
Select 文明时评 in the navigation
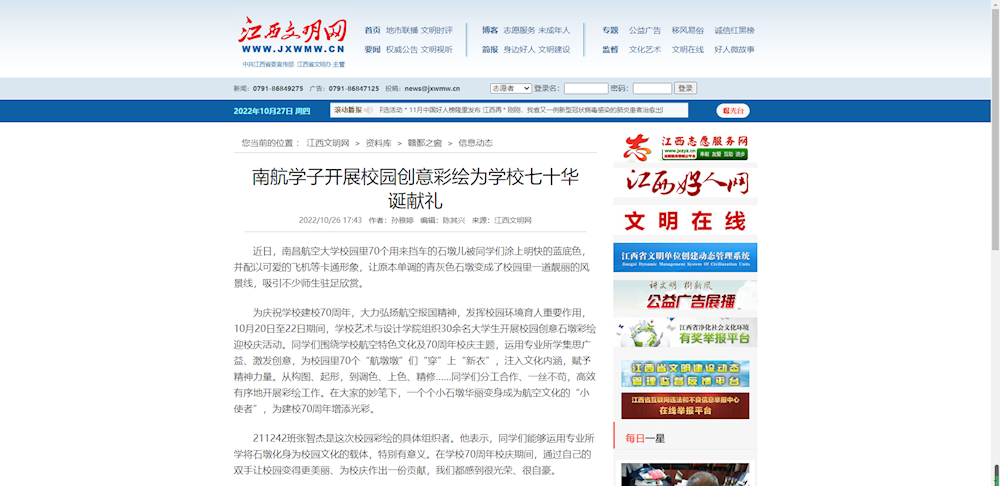pos(437,30)
